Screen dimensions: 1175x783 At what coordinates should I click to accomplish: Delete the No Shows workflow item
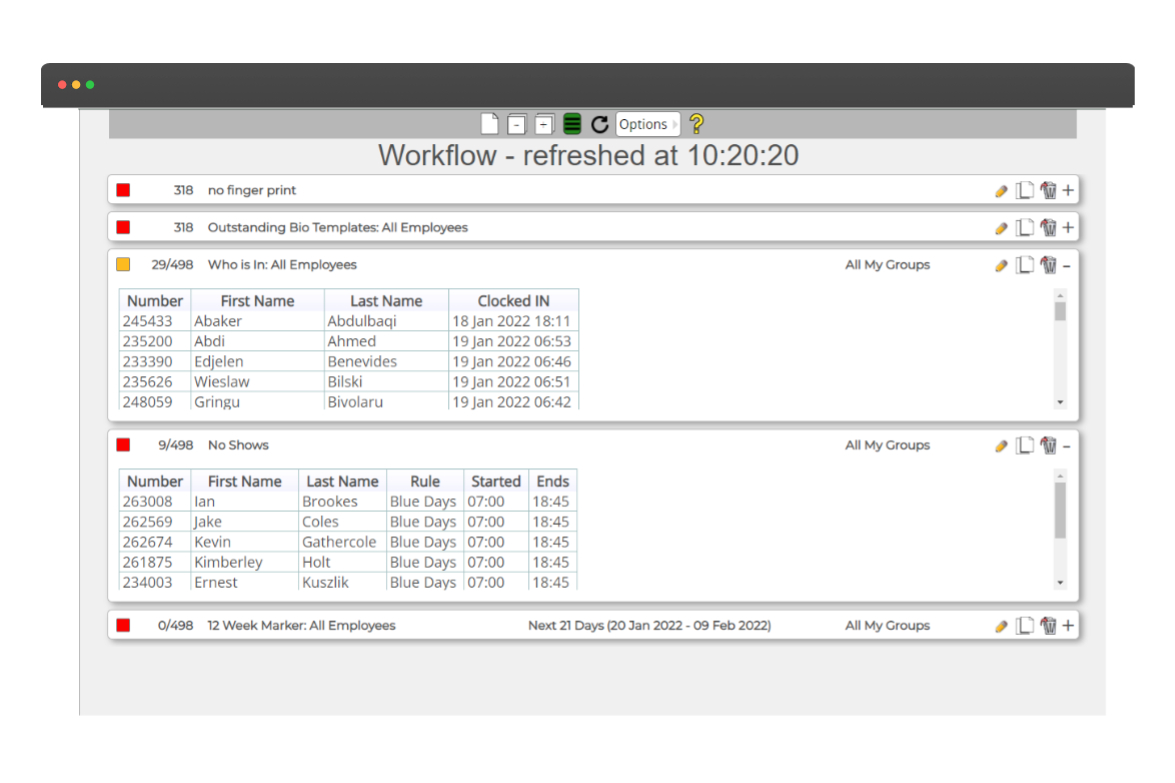(1048, 446)
